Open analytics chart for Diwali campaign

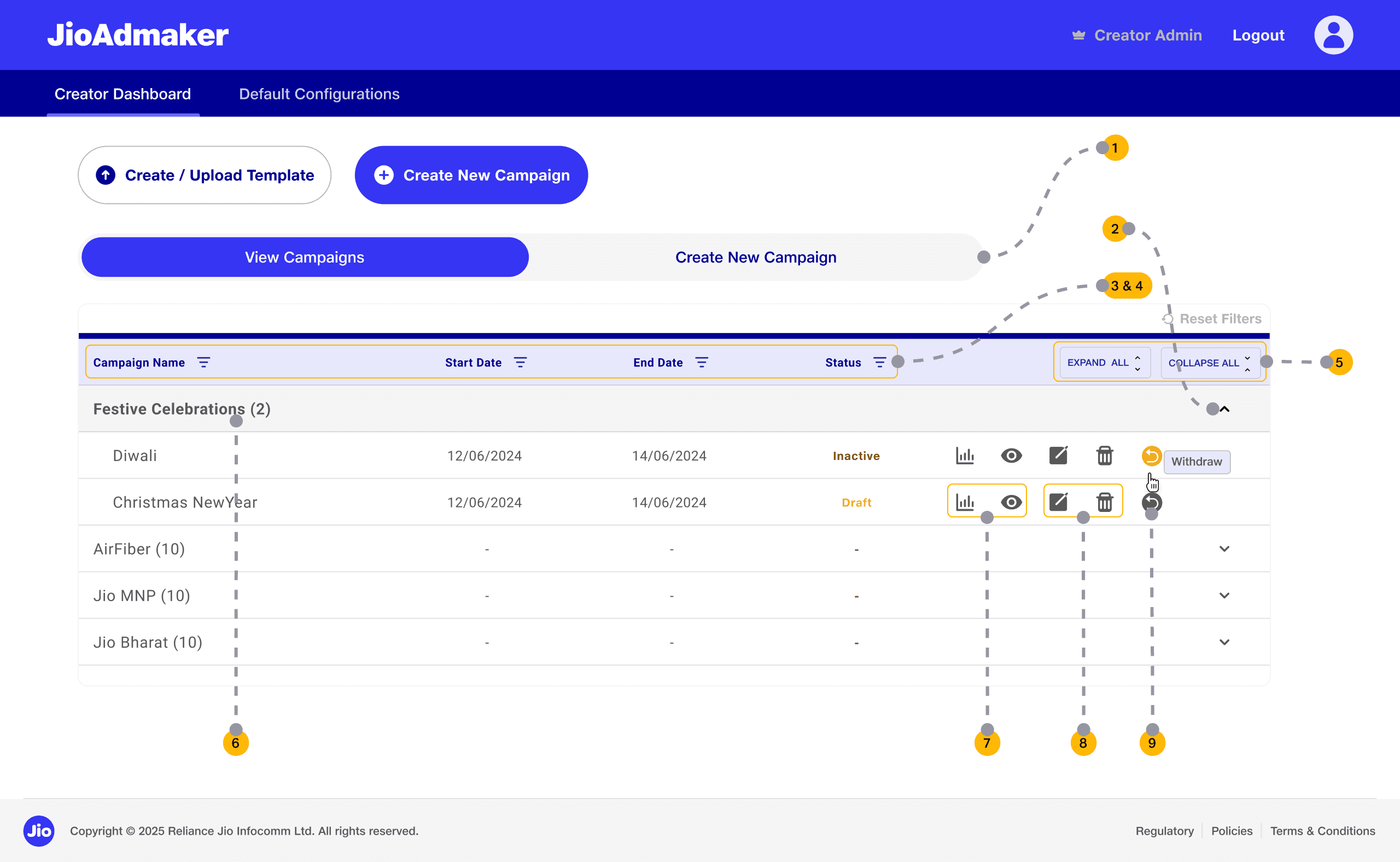pos(965,456)
